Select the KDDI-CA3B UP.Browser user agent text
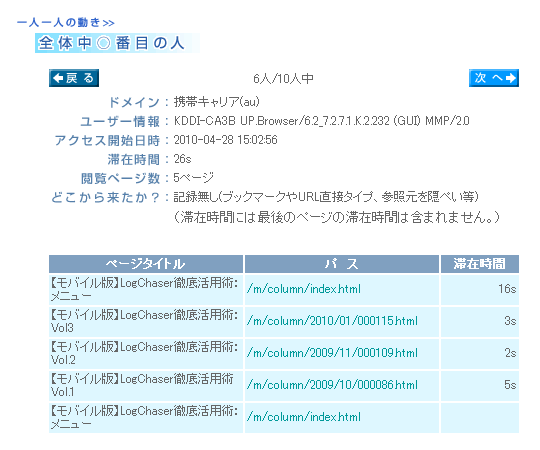 click(321, 121)
